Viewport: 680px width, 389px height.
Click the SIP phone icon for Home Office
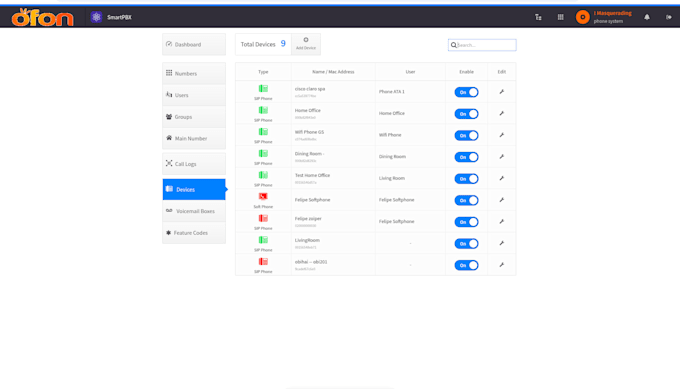[263, 110]
